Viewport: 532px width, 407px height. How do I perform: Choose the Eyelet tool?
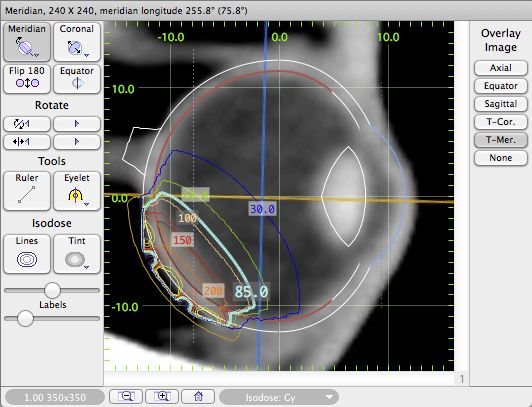[x=77, y=191]
